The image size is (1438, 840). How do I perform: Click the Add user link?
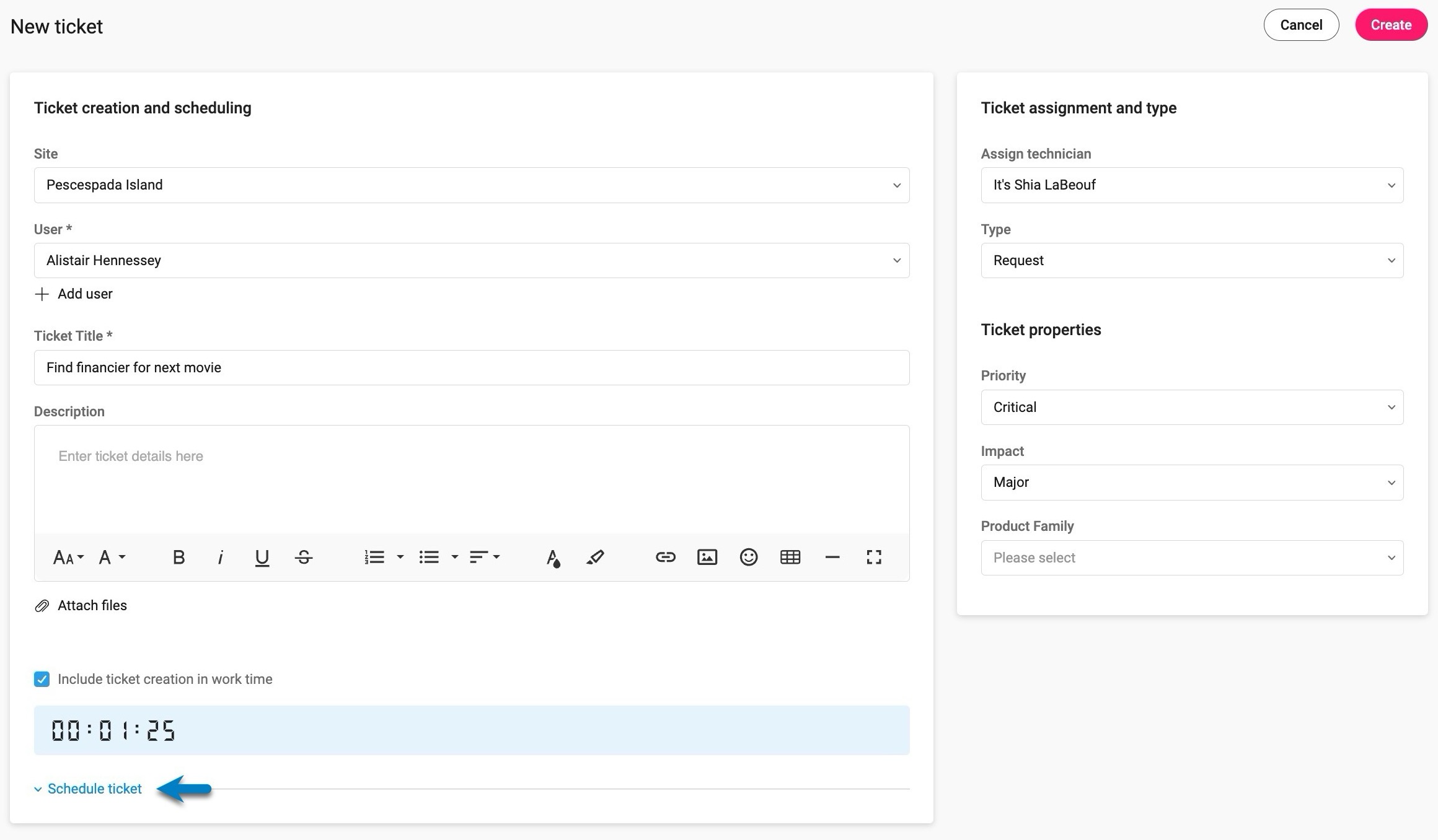[85, 294]
